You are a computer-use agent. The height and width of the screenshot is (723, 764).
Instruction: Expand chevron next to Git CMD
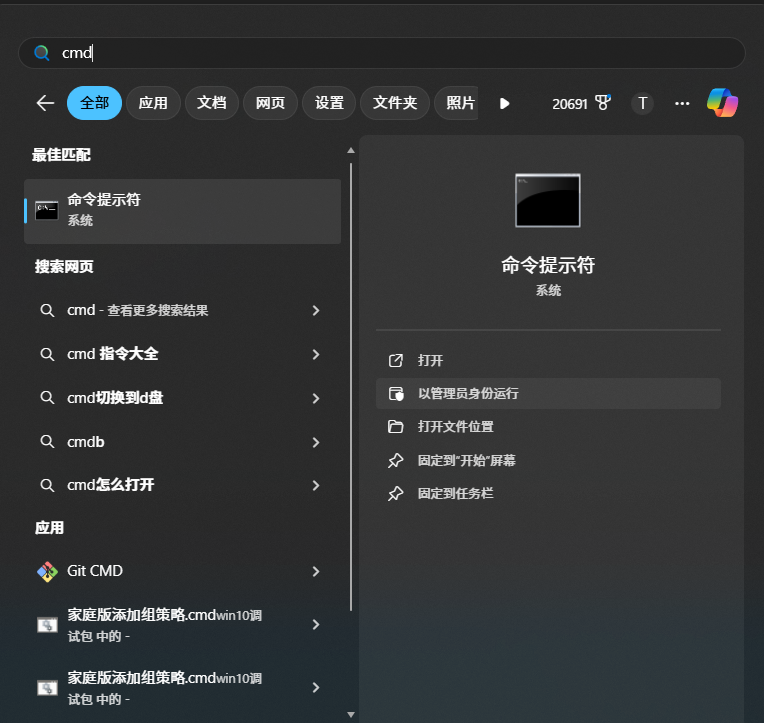[316, 571]
